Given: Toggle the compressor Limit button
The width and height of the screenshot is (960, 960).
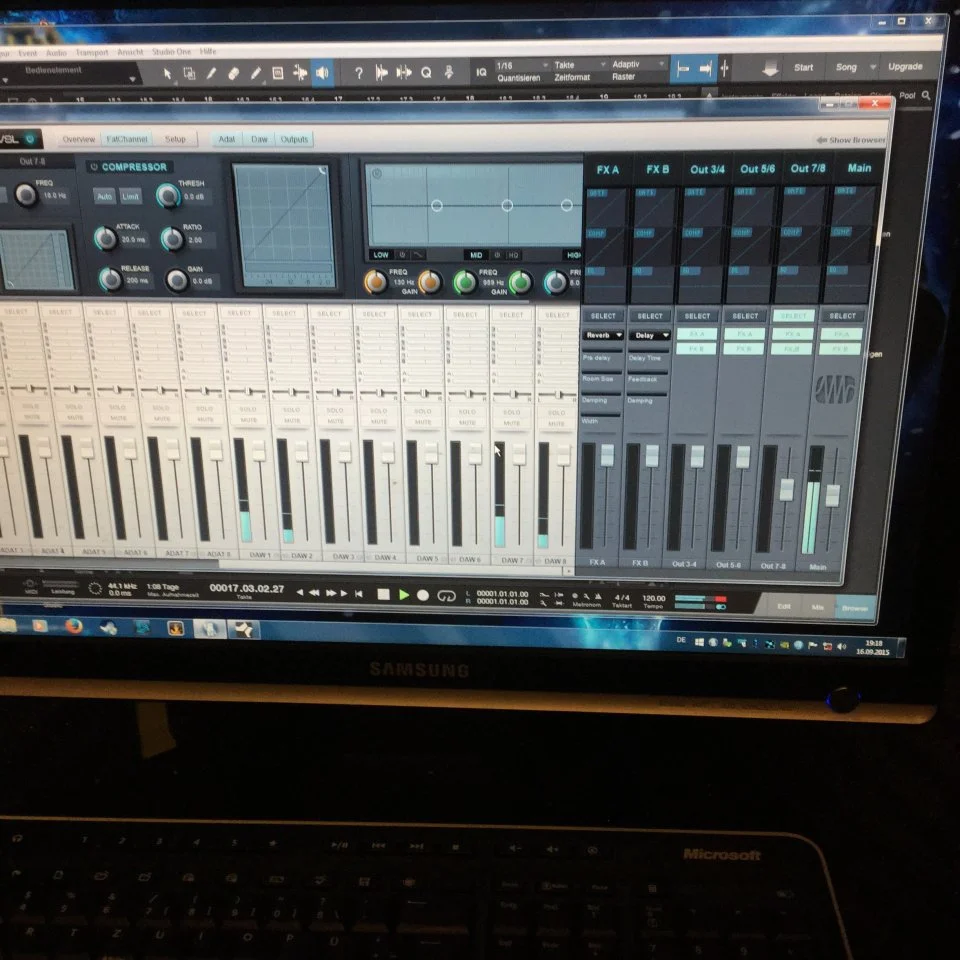Looking at the screenshot, I should [x=130, y=197].
